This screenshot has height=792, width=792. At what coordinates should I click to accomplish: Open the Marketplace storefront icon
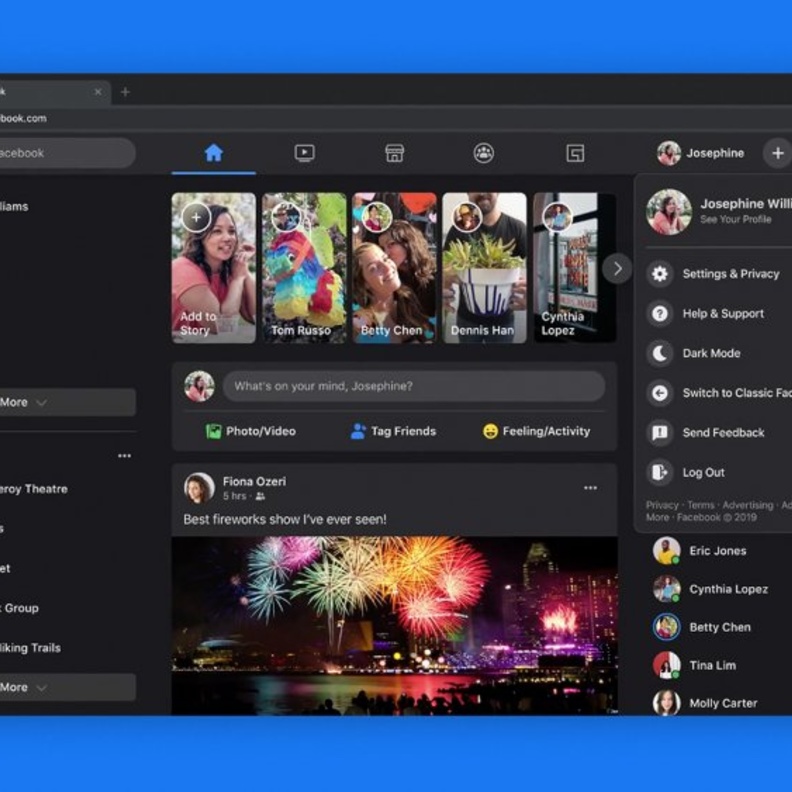(x=394, y=153)
